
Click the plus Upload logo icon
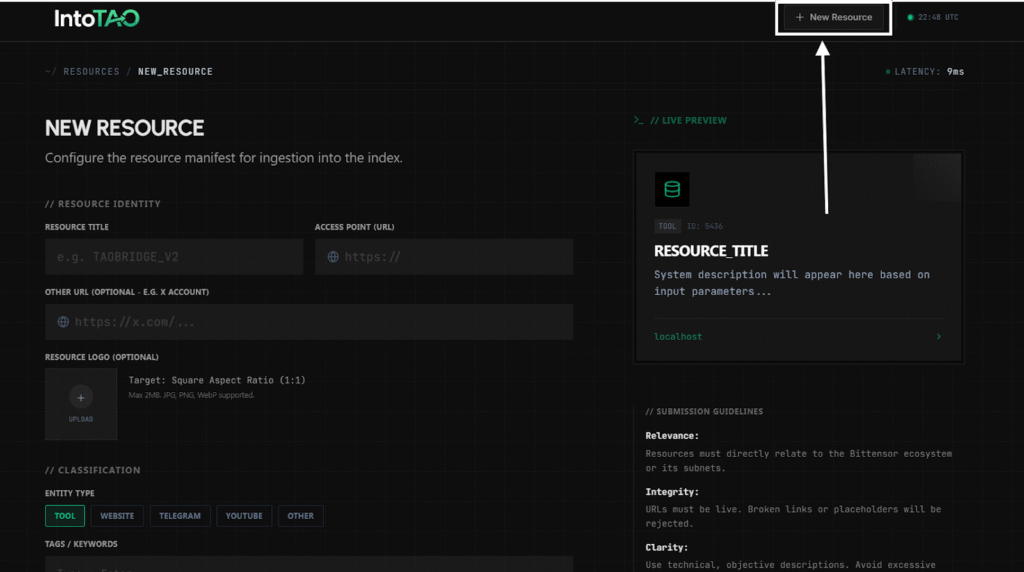pyautogui.click(x=81, y=398)
